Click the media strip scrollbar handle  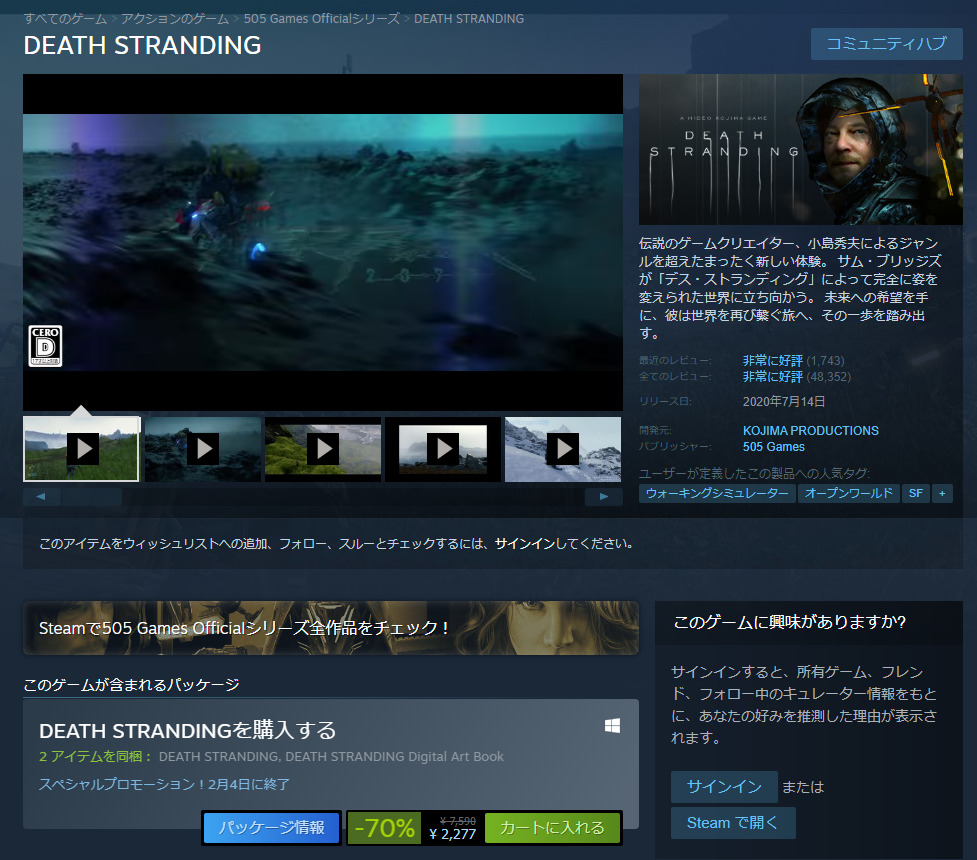click(x=92, y=496)
